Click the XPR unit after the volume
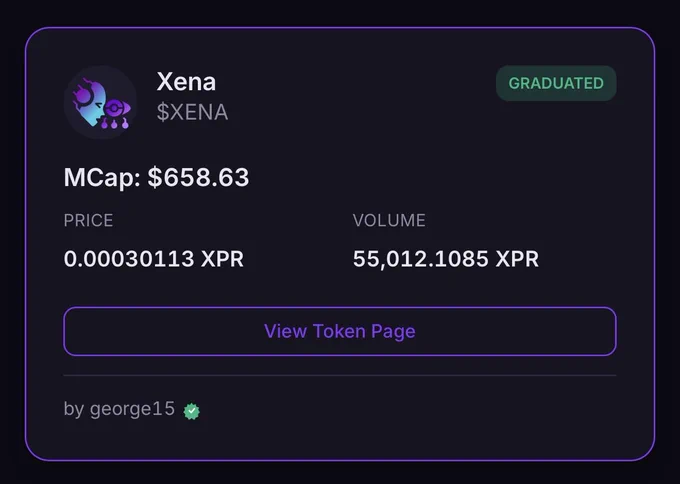Screen dimensions: 680x484 [x=517, y=259]
